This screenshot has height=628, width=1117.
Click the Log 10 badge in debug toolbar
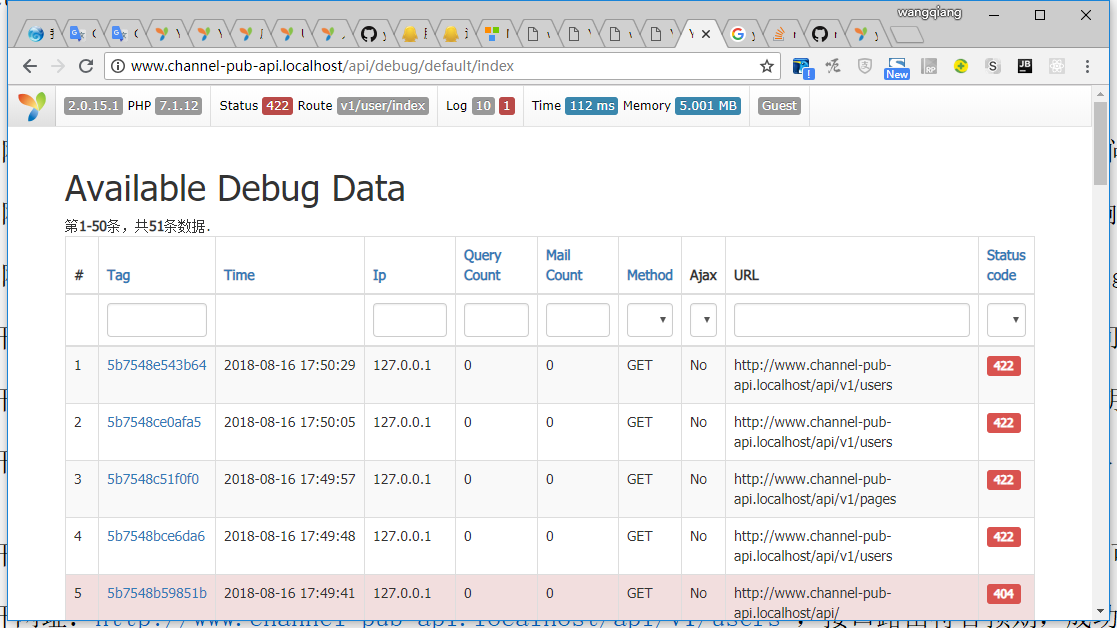483,106
